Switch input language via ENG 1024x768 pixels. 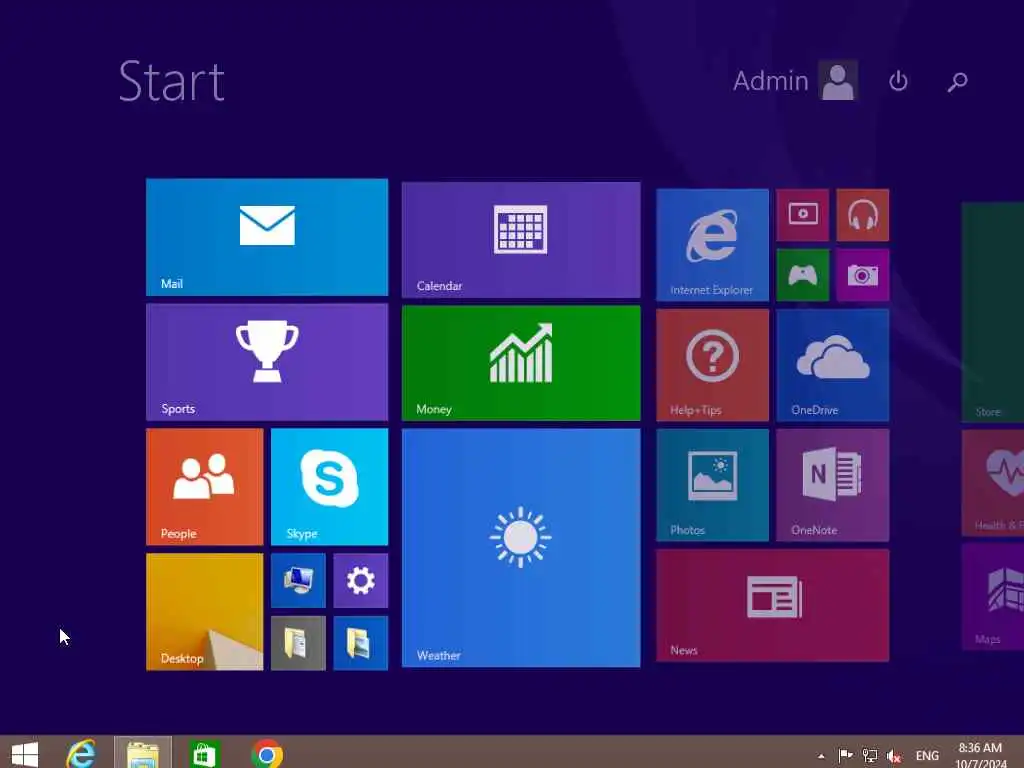coord(927,756)
